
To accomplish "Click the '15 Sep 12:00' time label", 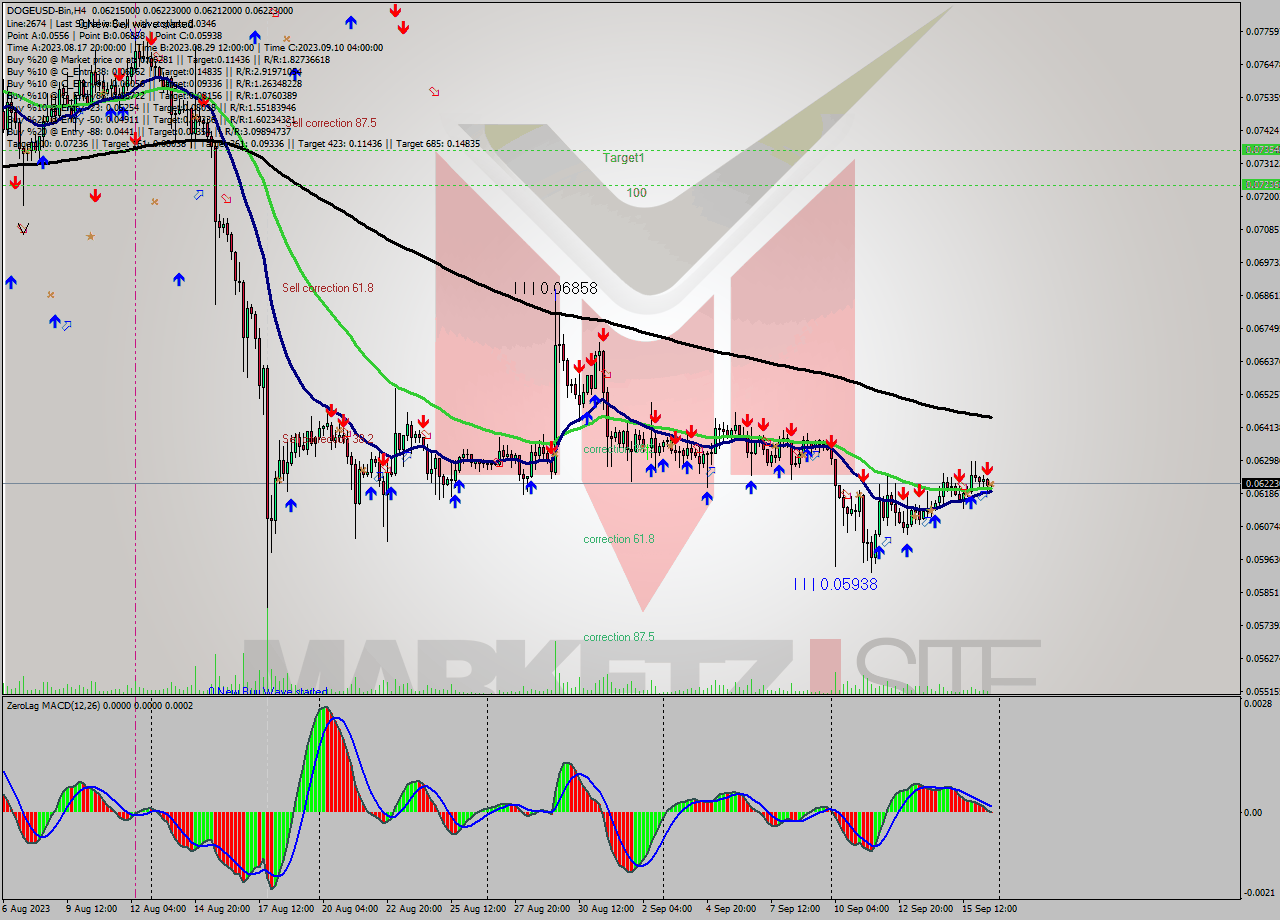I will click(990, 909).
